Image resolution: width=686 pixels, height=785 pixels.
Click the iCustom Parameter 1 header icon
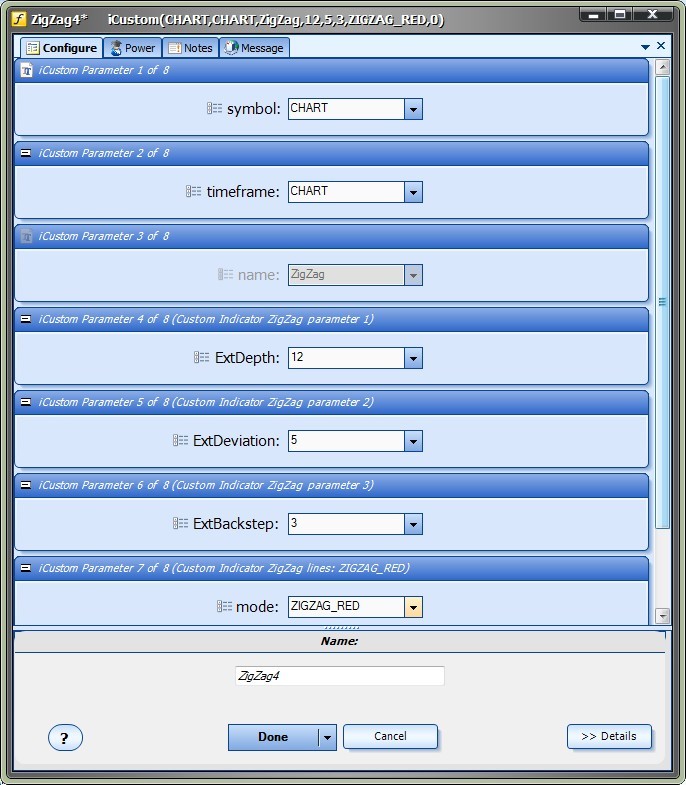tap(27, 70)
